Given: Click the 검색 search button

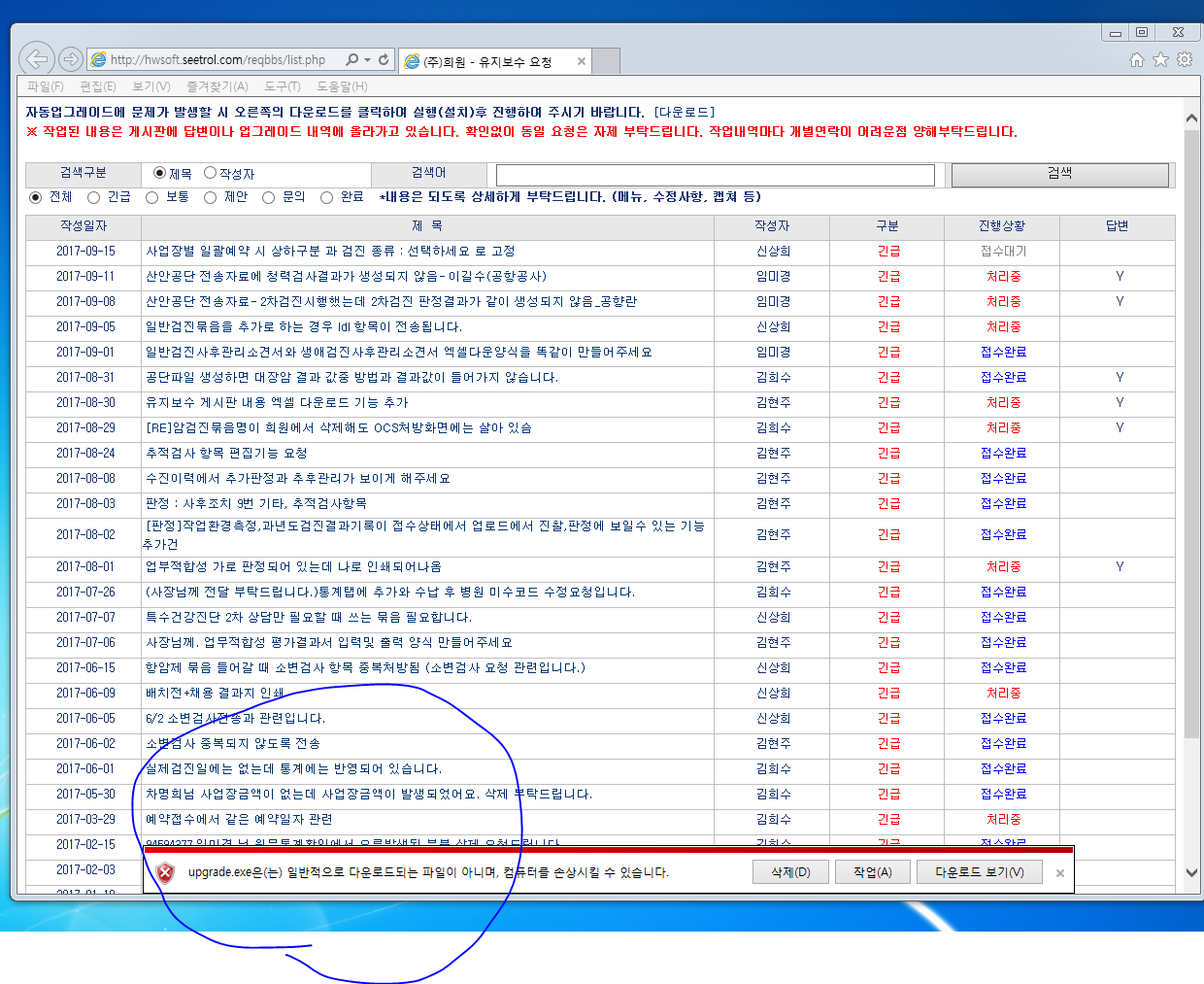Looking at the screenshot, I should click(1060, 174).
